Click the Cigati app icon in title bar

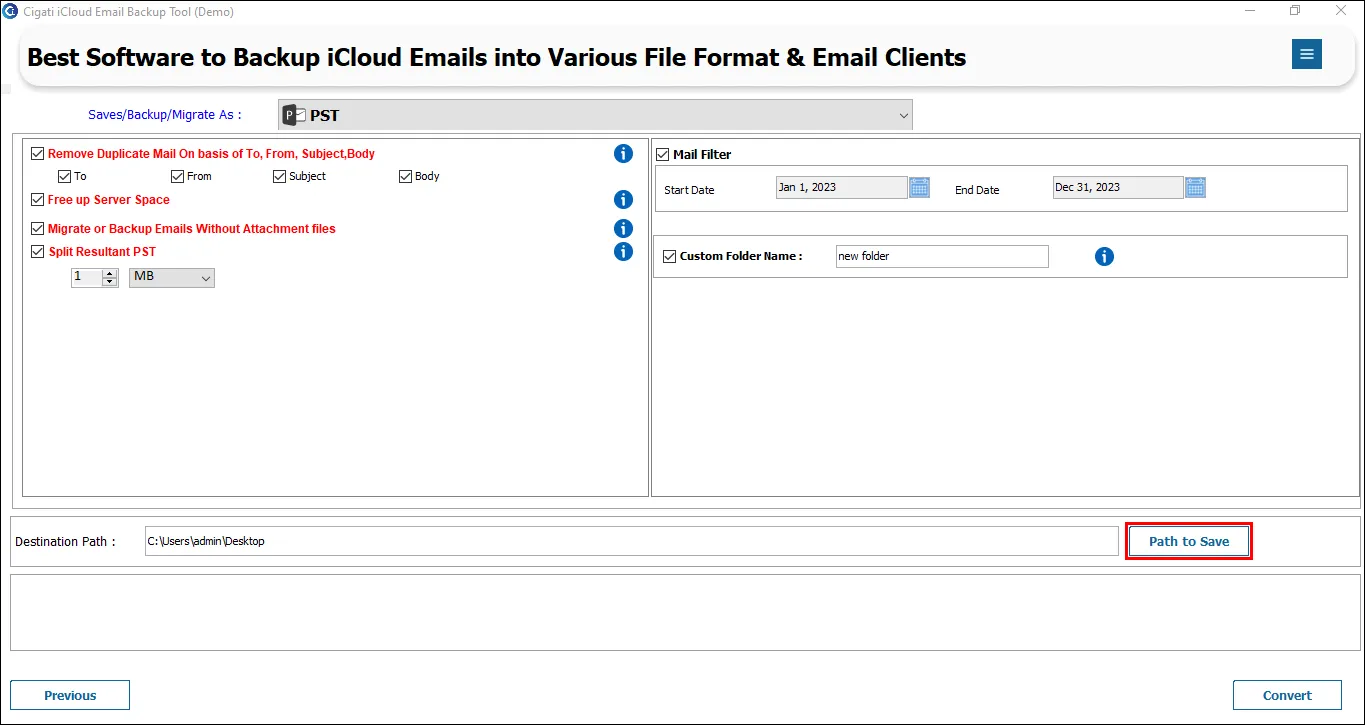(11, 11)
